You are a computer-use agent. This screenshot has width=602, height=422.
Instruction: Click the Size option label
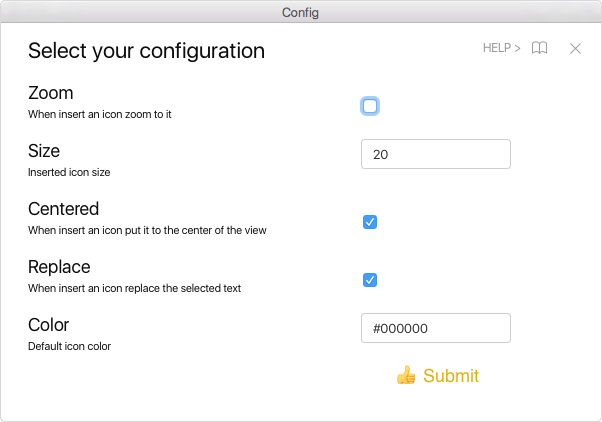coord(44,151)
